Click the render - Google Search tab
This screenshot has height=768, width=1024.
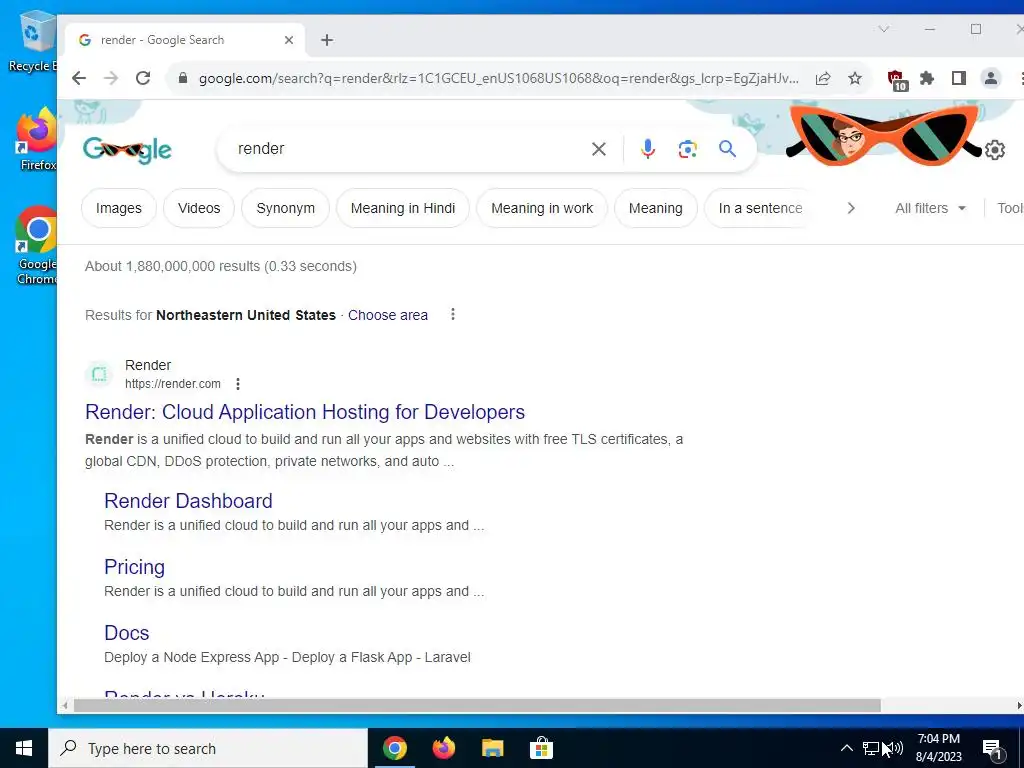click(x=183, y=40)
